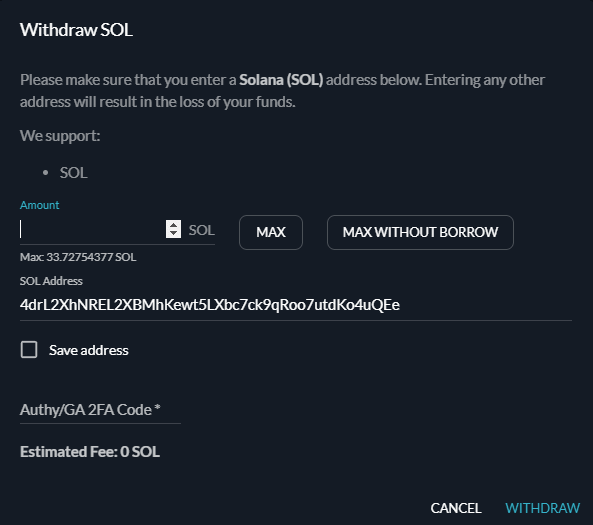
Task: Tick the Save address checkbox
Action: click(x=29, y=349)
